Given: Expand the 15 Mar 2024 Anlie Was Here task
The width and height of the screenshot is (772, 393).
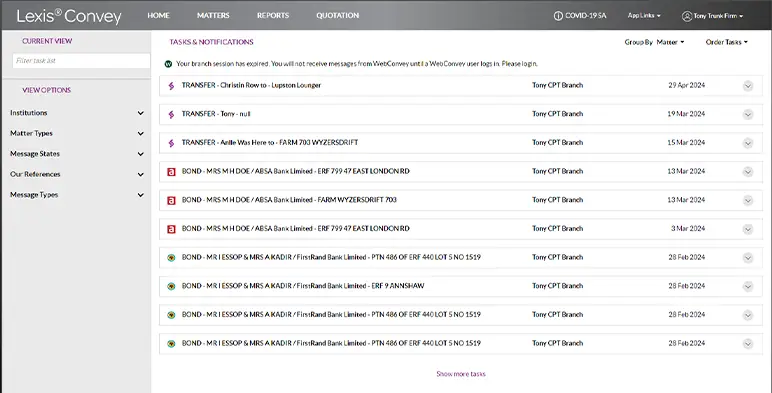Looking at the screenshot, I should [x=748, y=143].
